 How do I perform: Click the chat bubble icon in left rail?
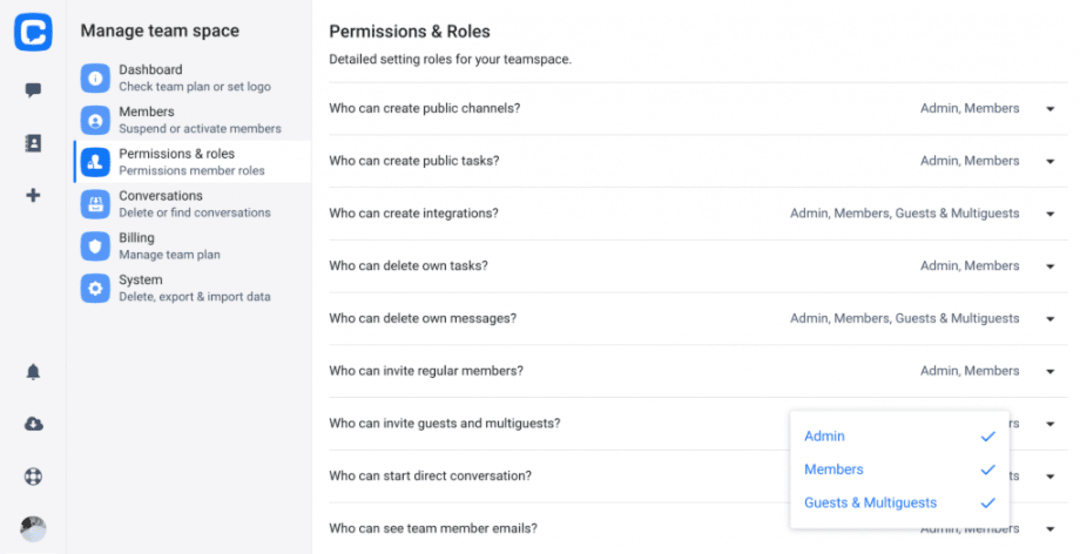pos(33,91)
